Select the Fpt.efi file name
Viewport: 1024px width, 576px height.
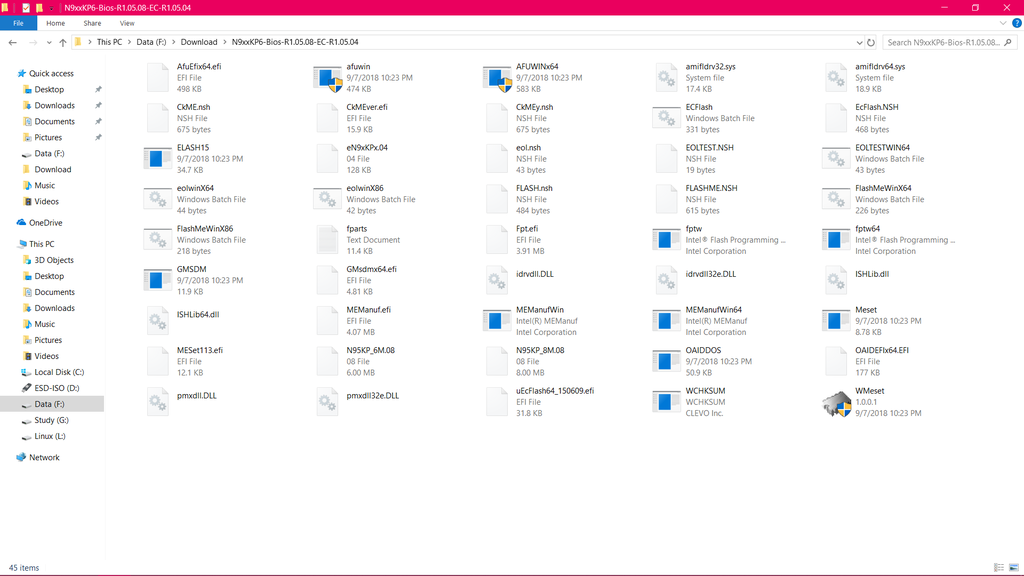point(527,229)
